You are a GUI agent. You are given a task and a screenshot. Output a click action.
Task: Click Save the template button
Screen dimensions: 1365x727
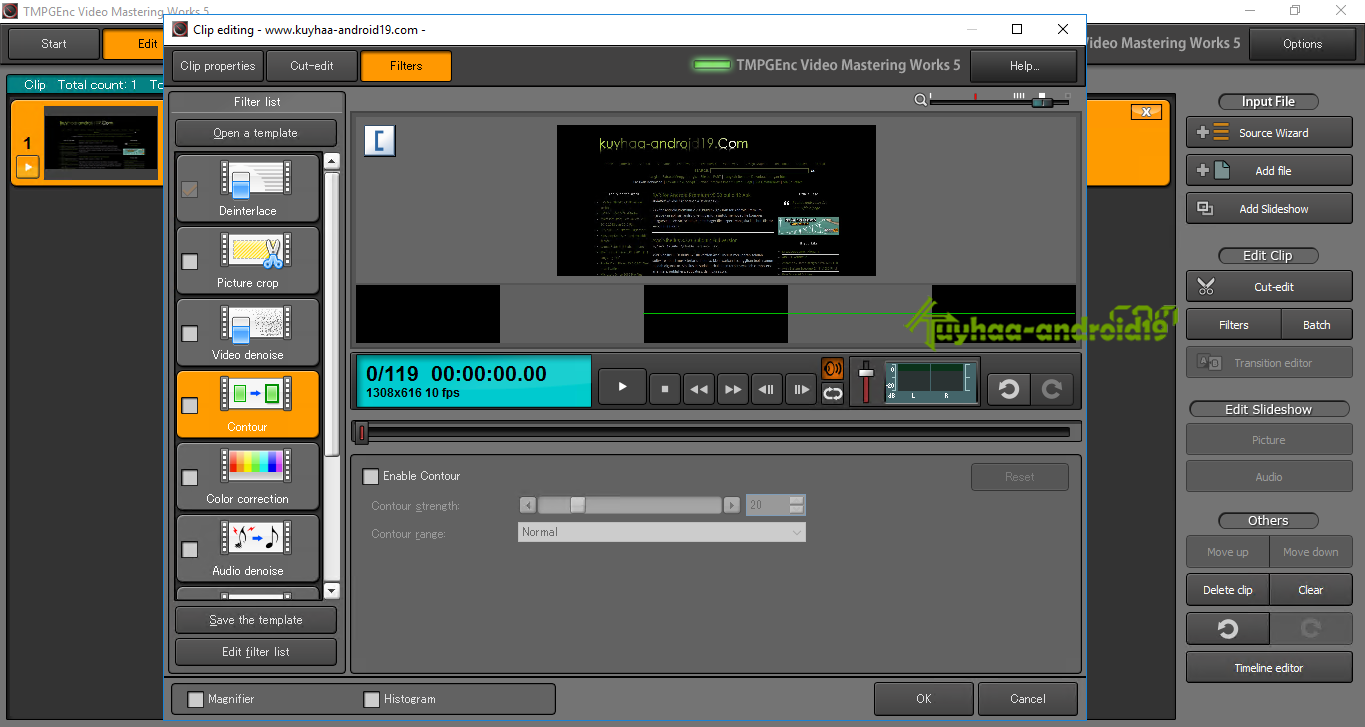tap(256, 620)
